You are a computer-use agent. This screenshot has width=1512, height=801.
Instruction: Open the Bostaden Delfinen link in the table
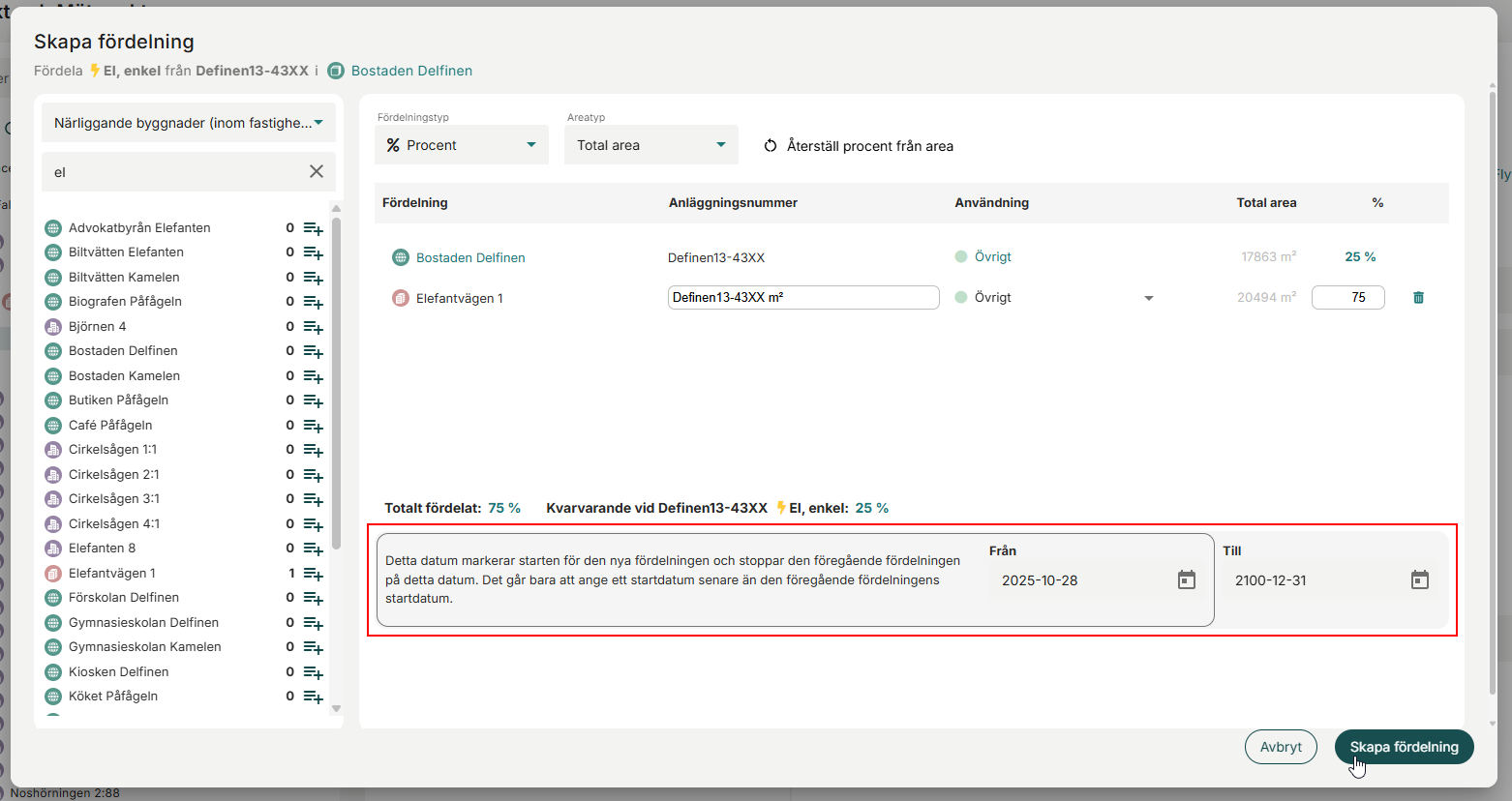470,257
